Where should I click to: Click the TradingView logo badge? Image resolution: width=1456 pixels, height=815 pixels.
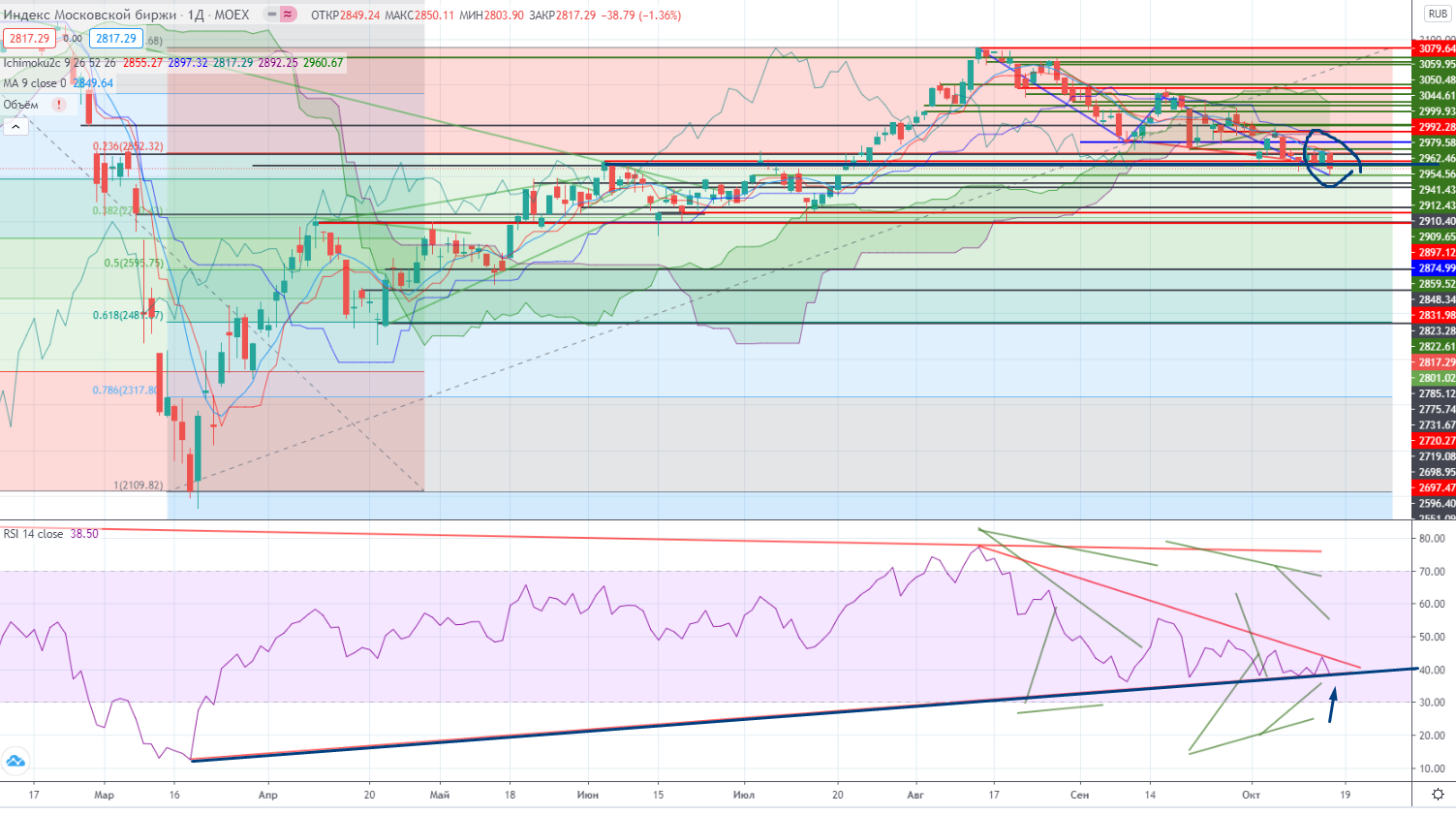coord(15,762)
